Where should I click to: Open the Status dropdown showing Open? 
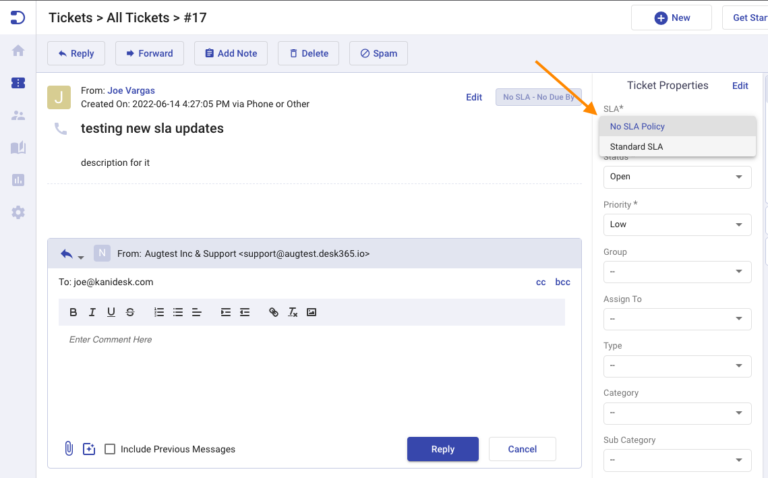[x=677, y=177]
